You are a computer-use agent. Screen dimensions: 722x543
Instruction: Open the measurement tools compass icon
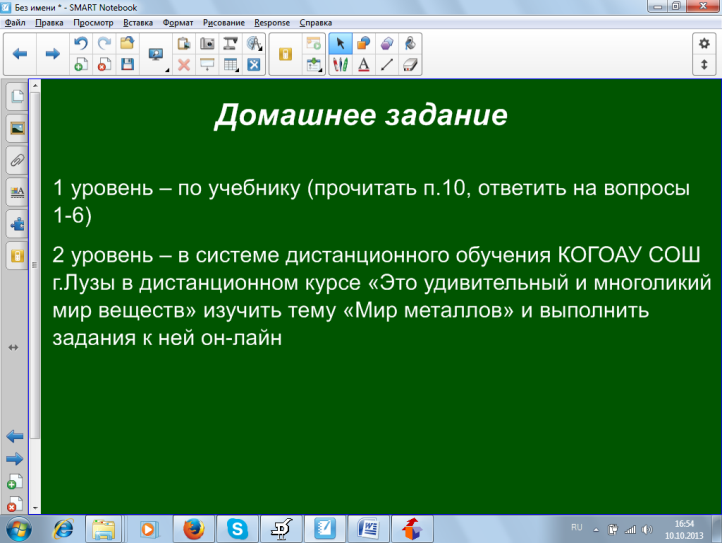(253, 44)
